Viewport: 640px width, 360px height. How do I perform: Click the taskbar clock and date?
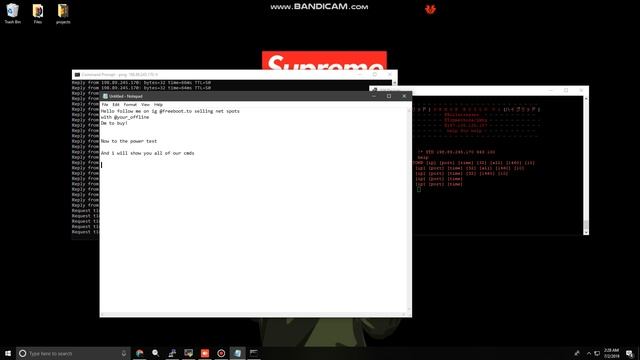click(611, 353)
